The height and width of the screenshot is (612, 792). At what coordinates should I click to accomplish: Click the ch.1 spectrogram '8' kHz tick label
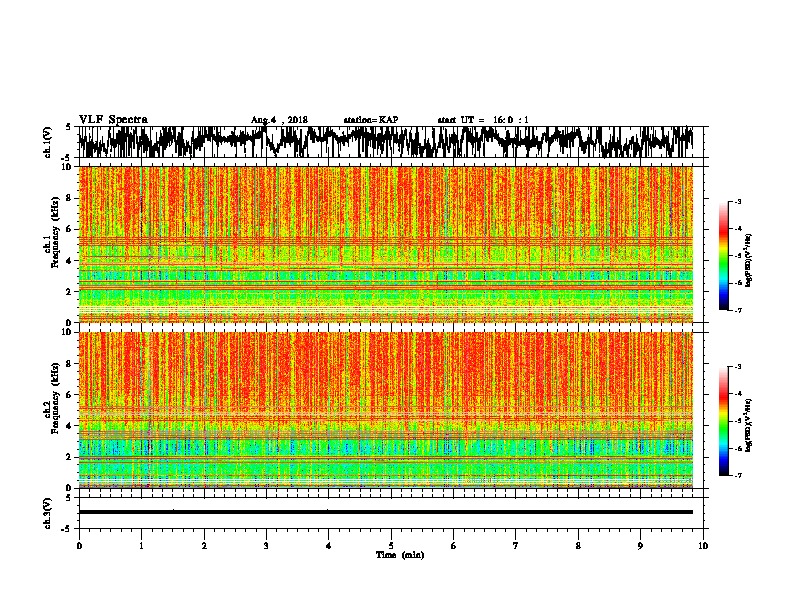coord(70,198)
